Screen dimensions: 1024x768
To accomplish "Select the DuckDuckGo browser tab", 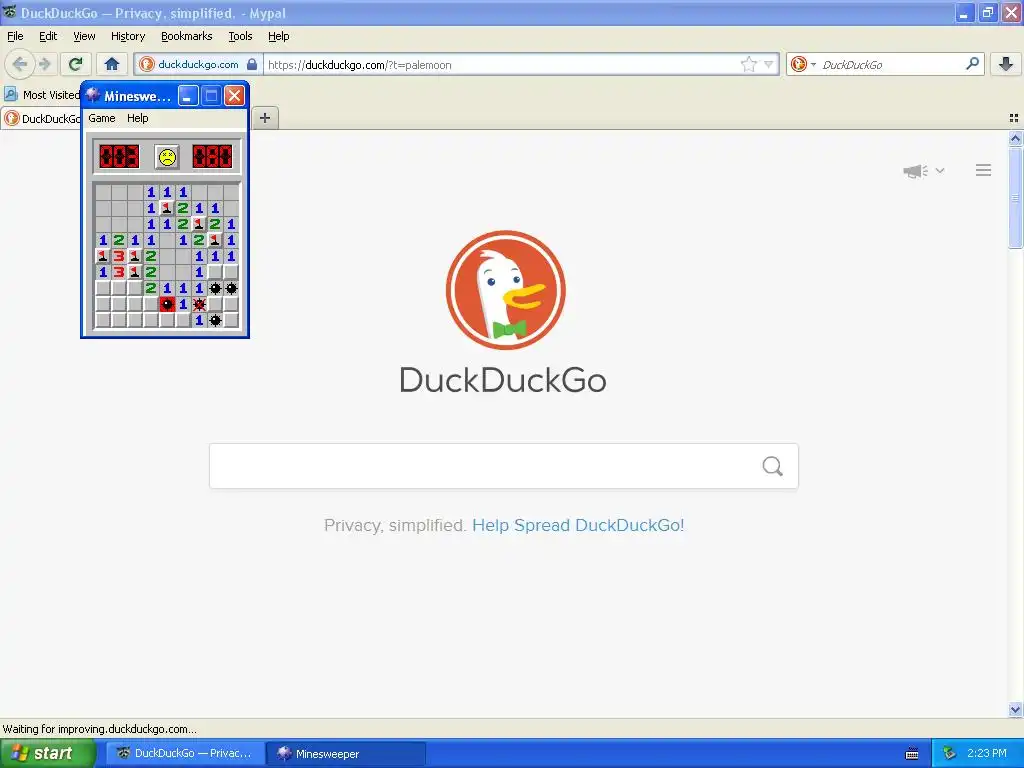I will pos(42,118).
